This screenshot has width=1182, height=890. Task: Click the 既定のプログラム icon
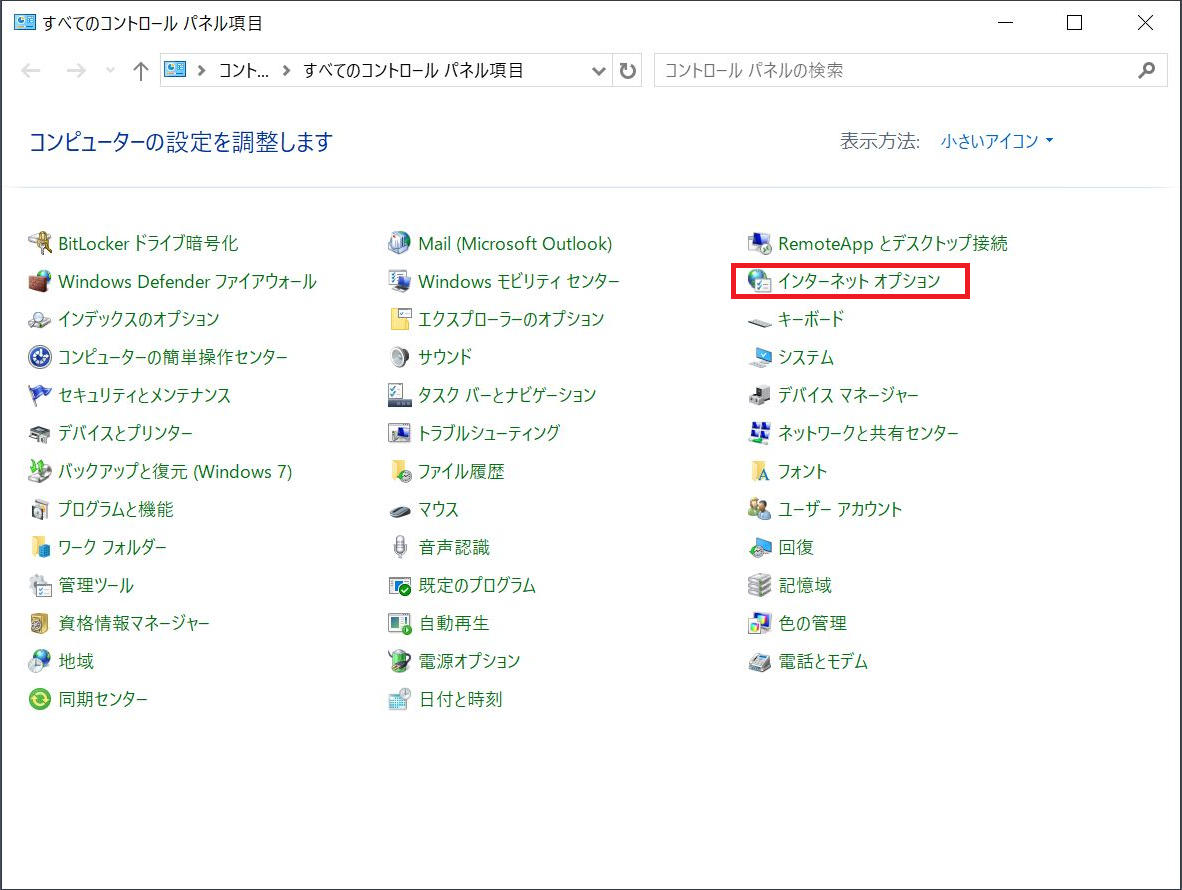[x=400, y=586]
